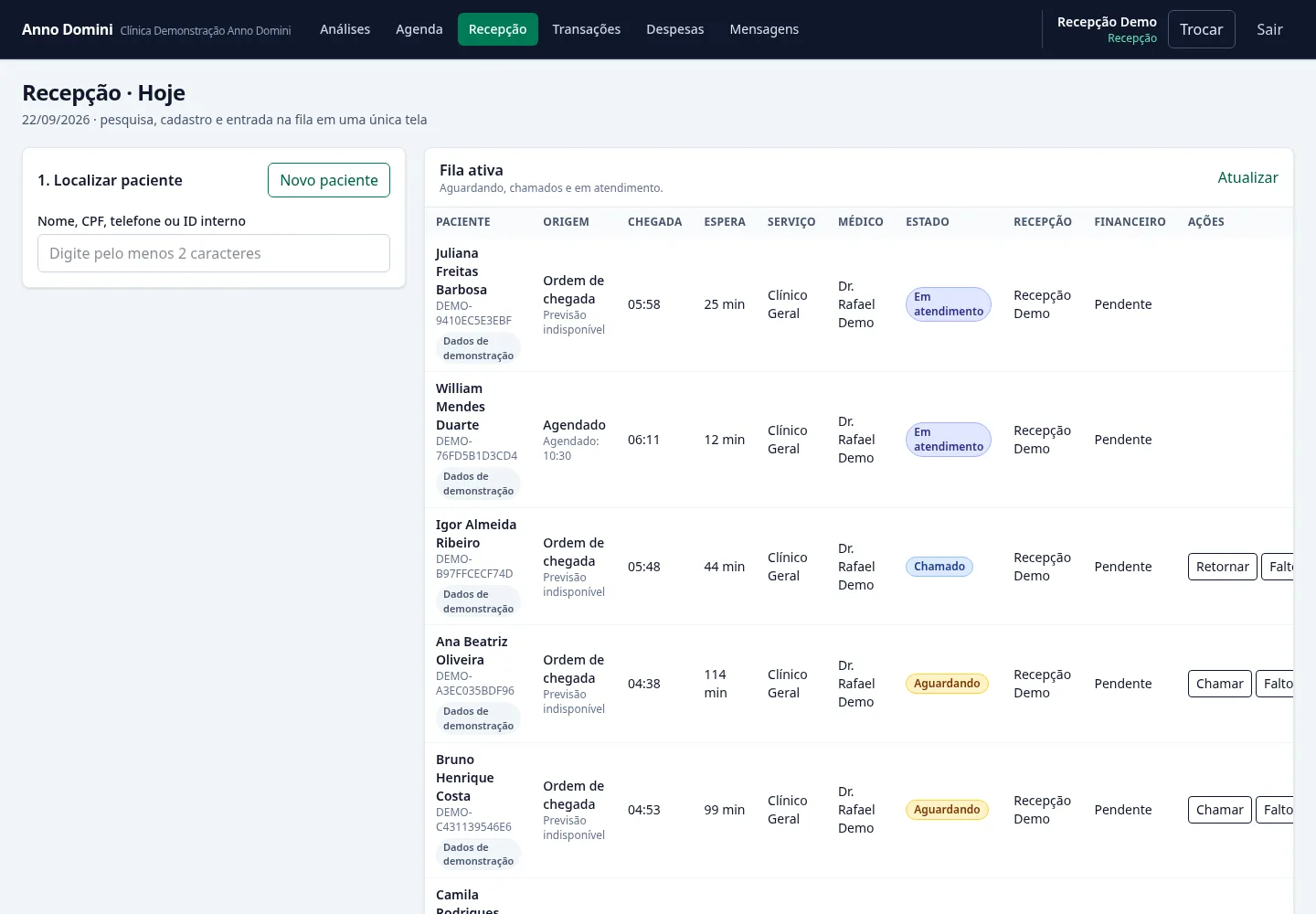This screenshot has width=1316, height=914.
Task: Focus the patient search input field
Action: point(214,253)
